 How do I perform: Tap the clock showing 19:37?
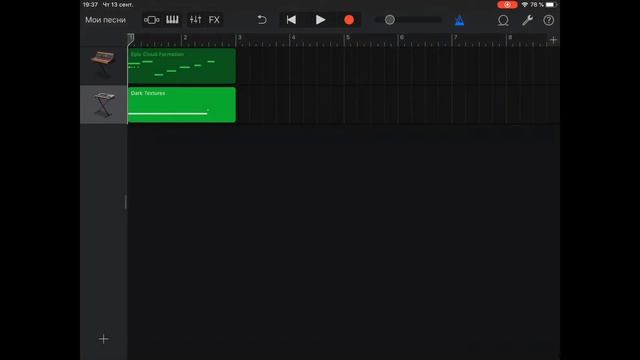click(x=90, y=4)
